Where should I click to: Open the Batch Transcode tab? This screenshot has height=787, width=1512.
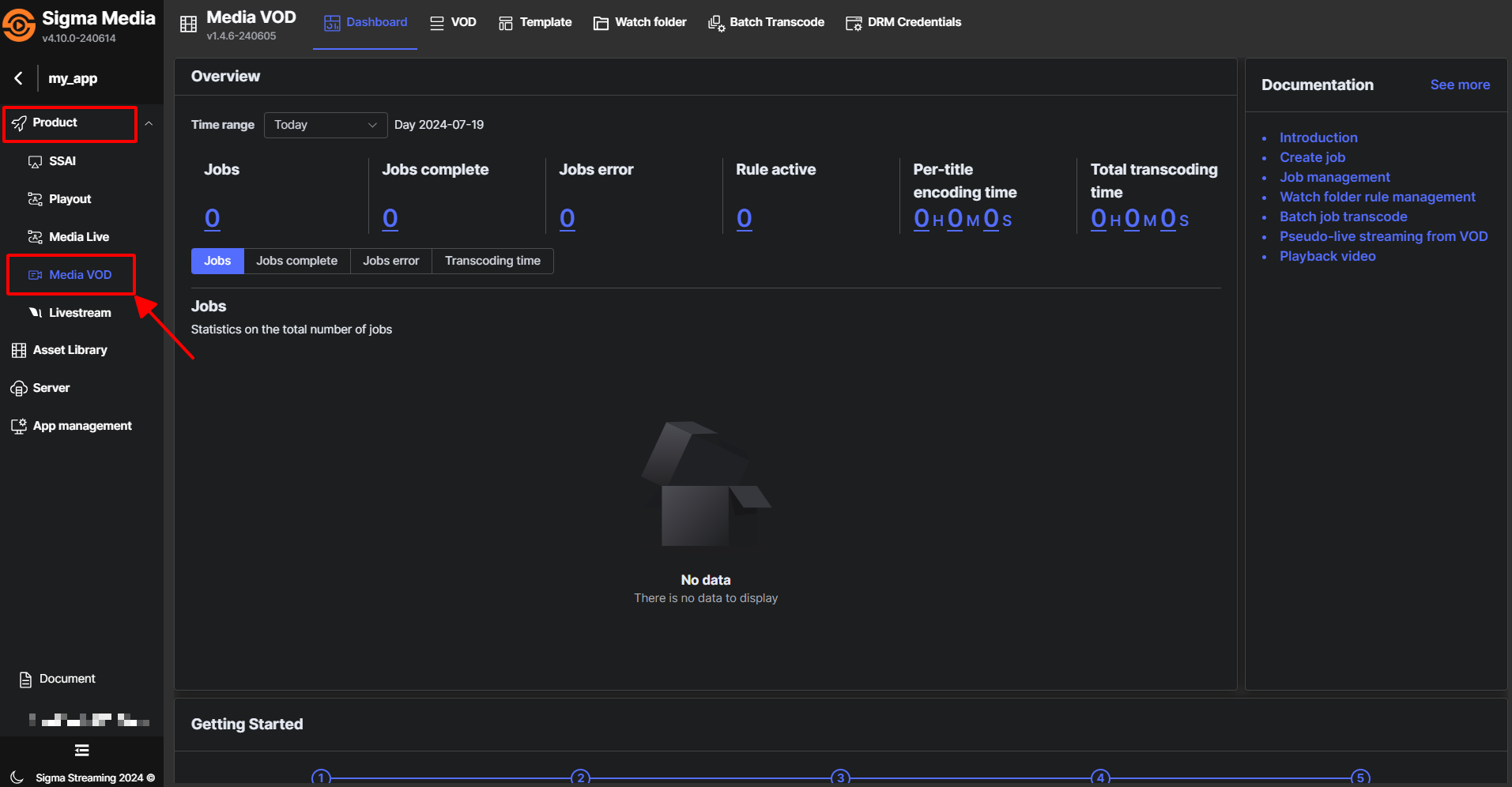tap(766, 22)
